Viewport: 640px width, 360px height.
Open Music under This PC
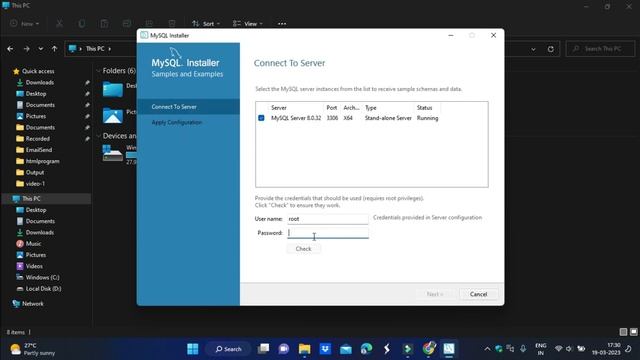point(33,244)
